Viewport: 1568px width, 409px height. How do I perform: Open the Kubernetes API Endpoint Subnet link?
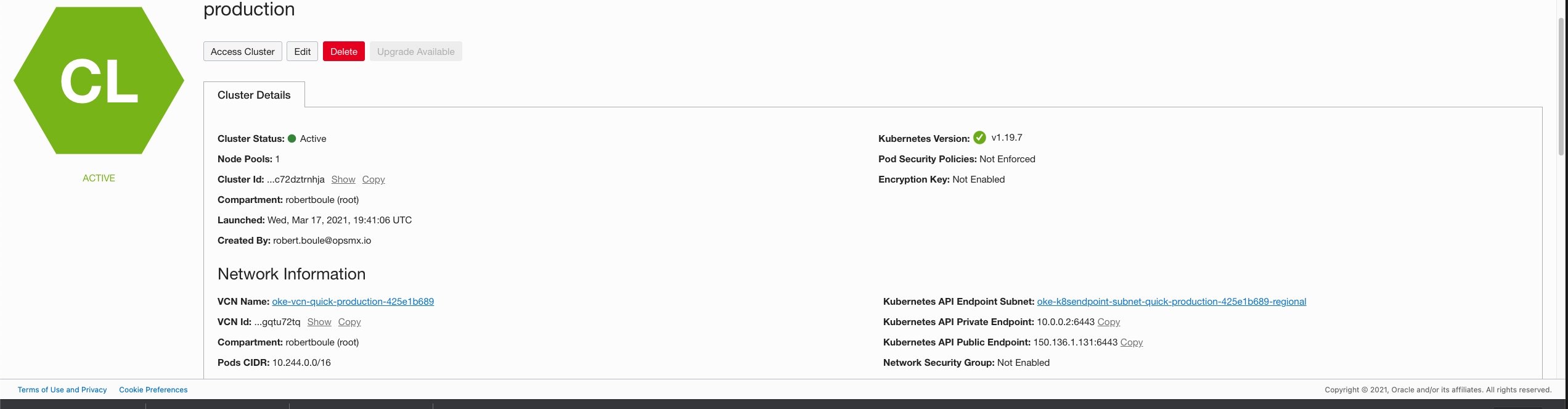click(1172, 302)
